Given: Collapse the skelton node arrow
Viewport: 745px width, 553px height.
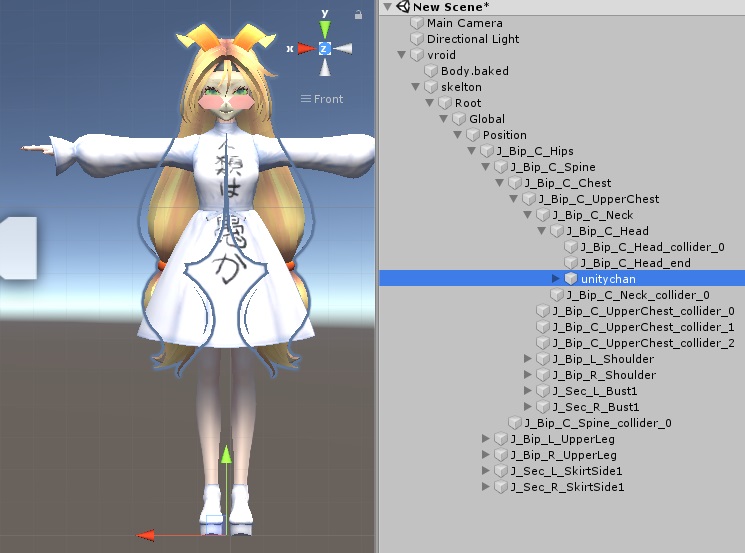Looking at the screenshot, I should coord(416,87).
